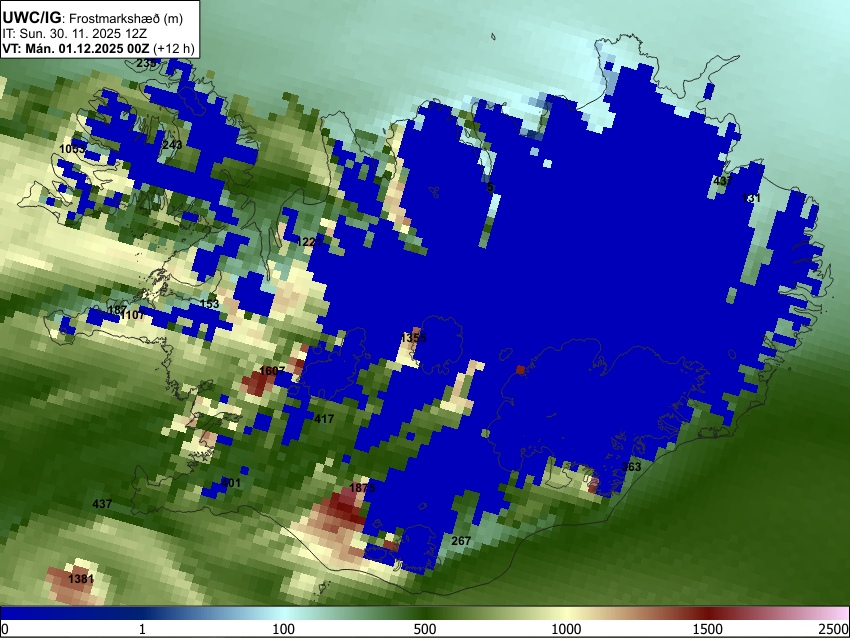850x638 pixels.
Task: Click the 1107 value on the map
Action: click(x=133, y=315)
